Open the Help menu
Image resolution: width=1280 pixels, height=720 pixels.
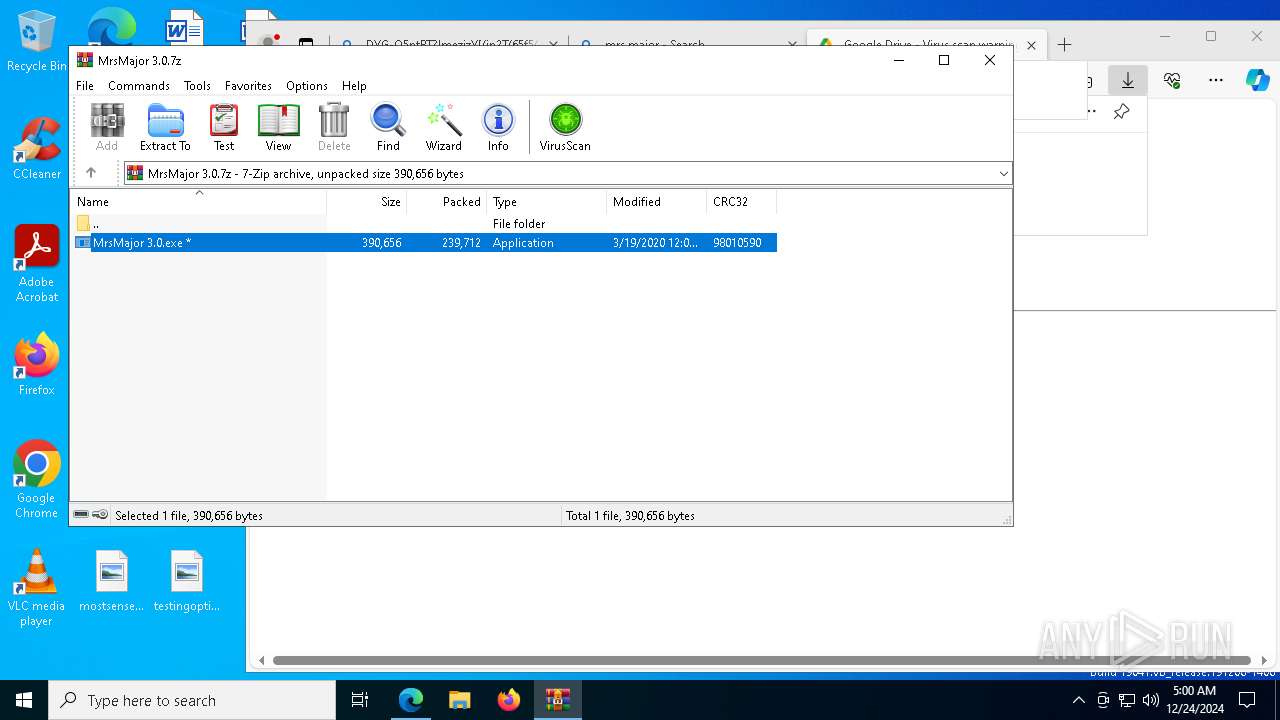point(354,86)
